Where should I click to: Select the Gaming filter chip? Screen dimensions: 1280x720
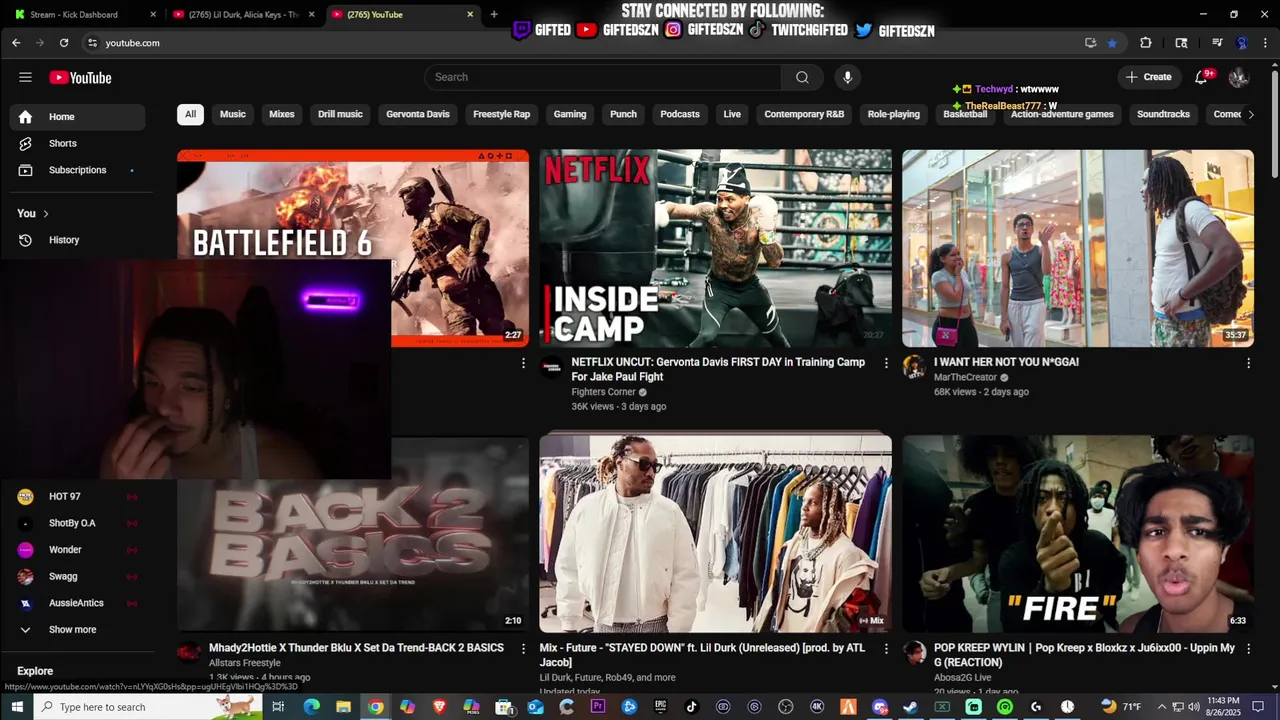tap(570, 114)
